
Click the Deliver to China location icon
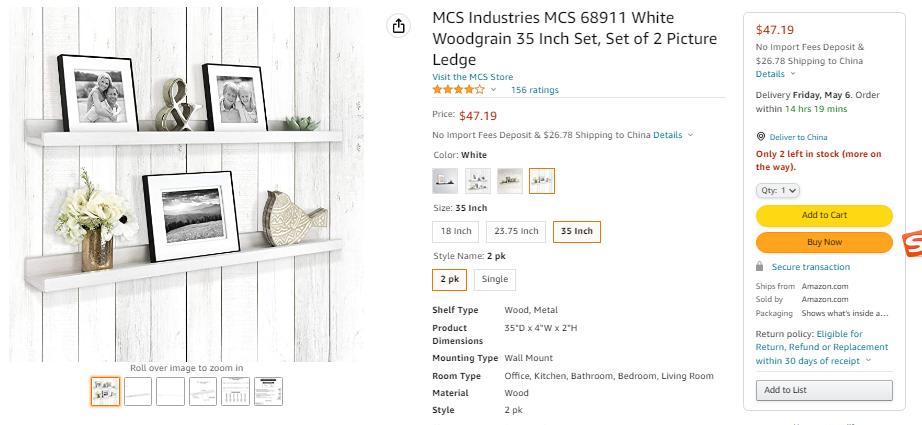pos(761,137)
